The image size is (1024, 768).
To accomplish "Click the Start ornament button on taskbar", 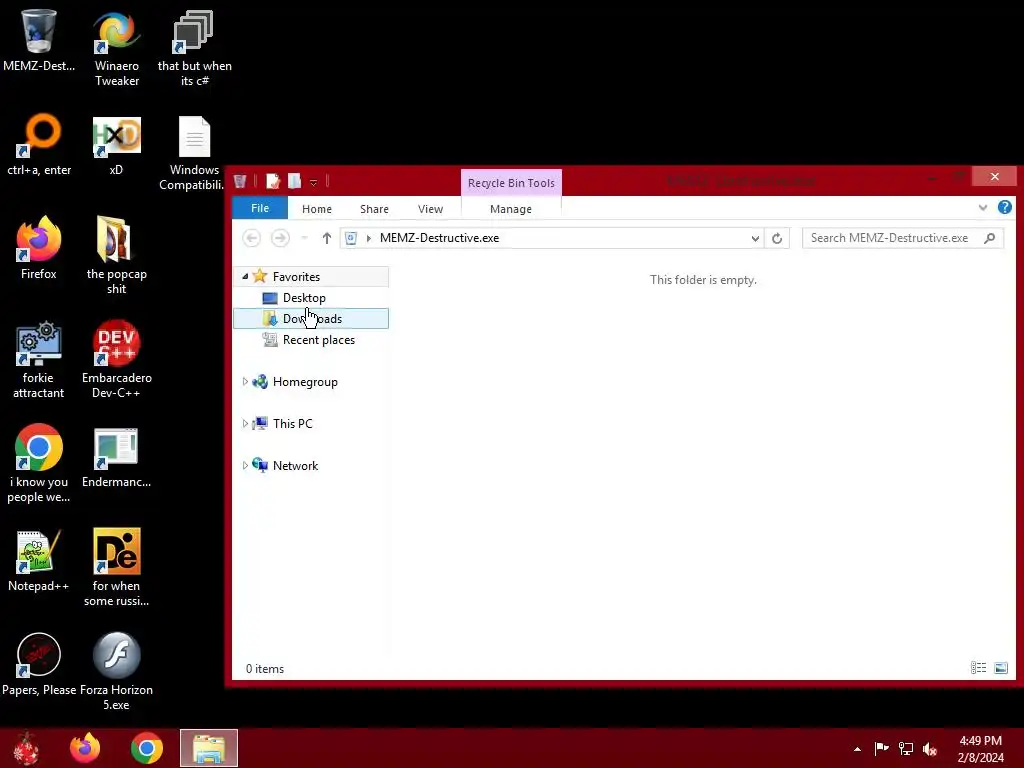I will pyautogui.click(x=26, y=748).
